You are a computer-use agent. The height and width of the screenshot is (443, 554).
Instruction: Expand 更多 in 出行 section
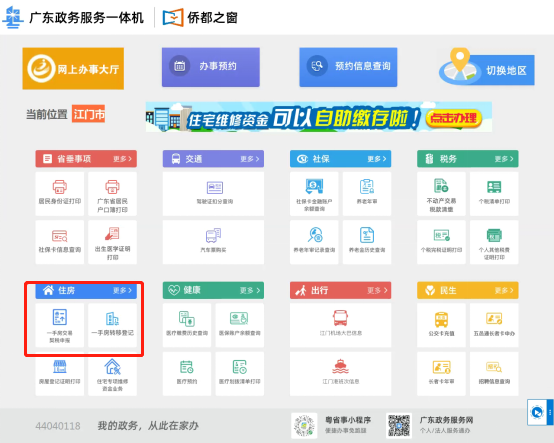(x=377, y=290)
